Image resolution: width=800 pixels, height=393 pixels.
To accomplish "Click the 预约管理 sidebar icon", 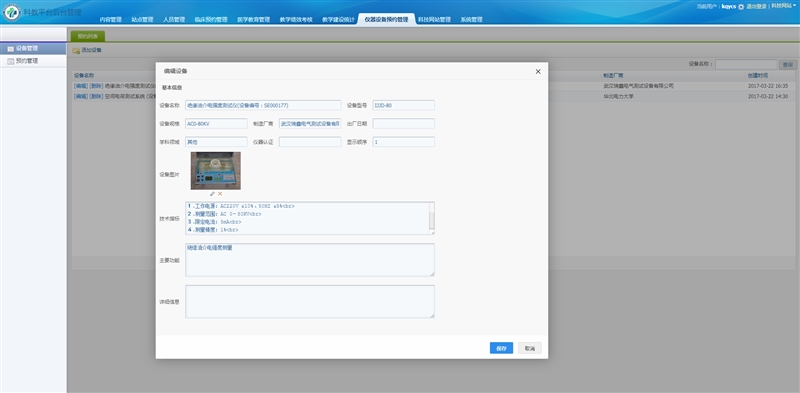I will point(11,61).
